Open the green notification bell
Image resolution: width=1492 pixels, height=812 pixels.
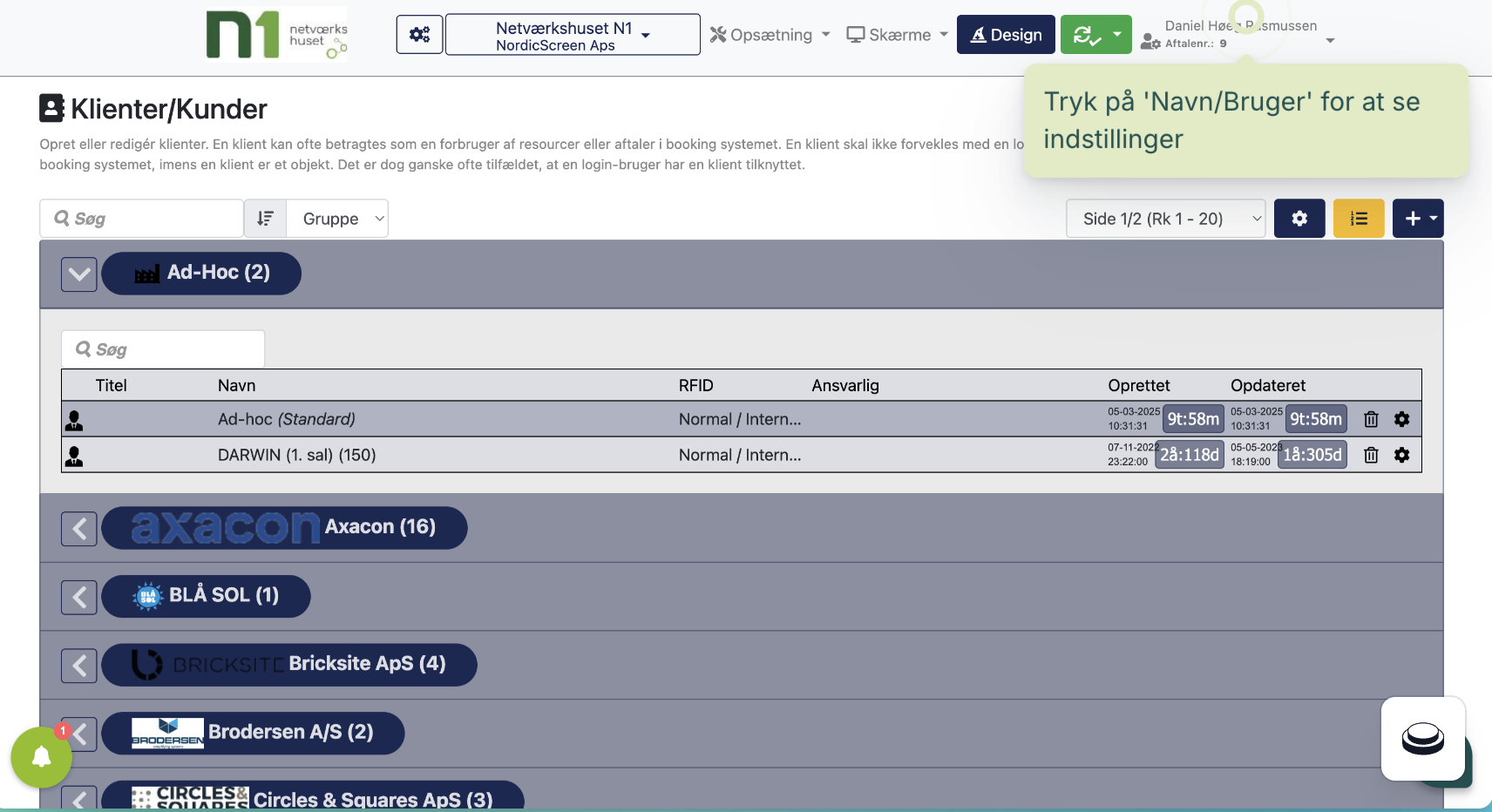pyautogui.click(x=41, y=757)
